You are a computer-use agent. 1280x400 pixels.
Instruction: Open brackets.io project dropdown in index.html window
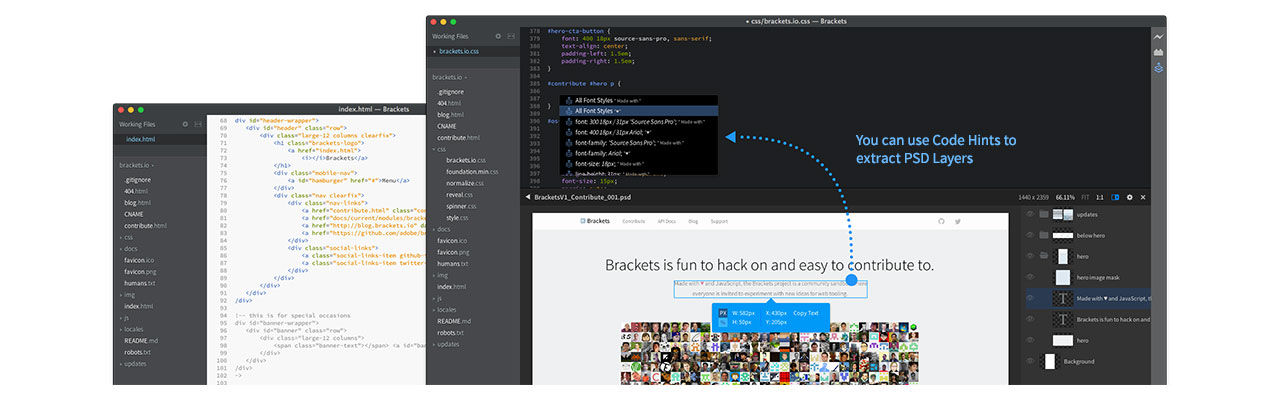[137, 165]
